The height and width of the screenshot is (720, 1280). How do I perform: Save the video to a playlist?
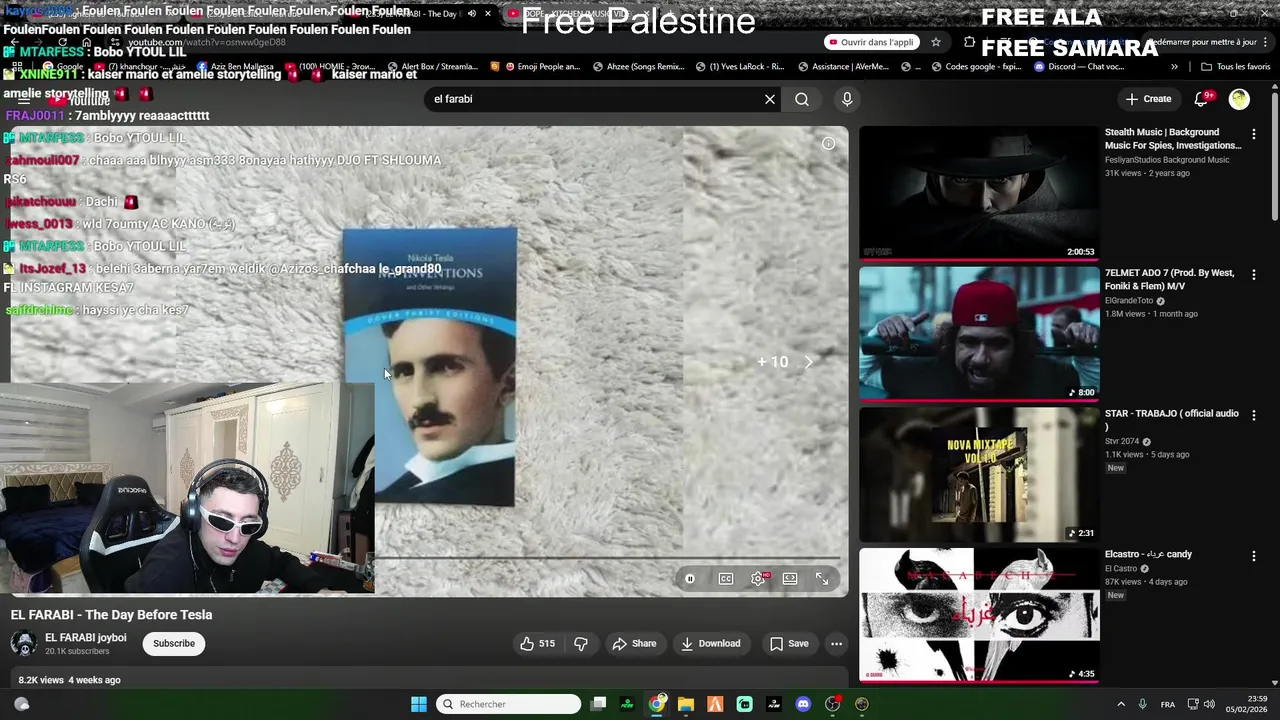tap(789, 644)
